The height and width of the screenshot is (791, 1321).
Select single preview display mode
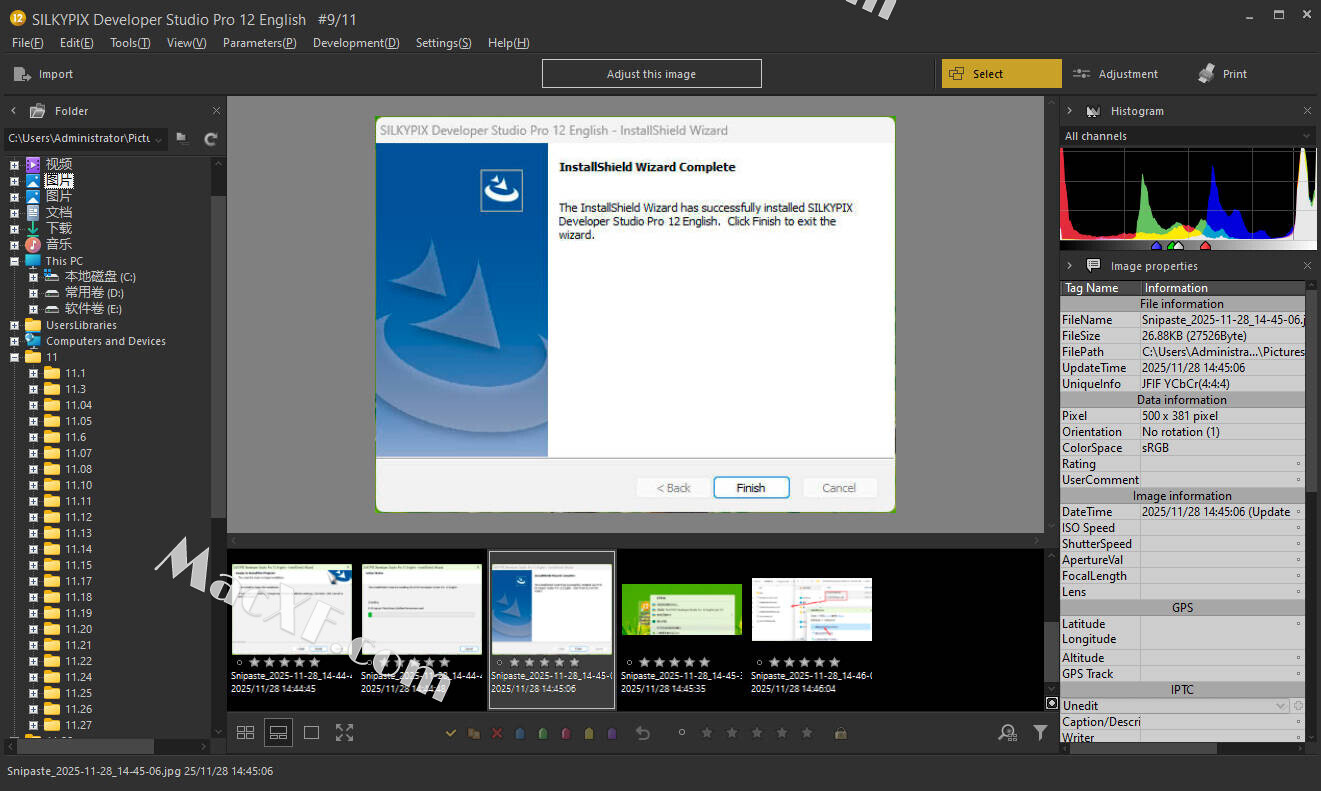311,733
